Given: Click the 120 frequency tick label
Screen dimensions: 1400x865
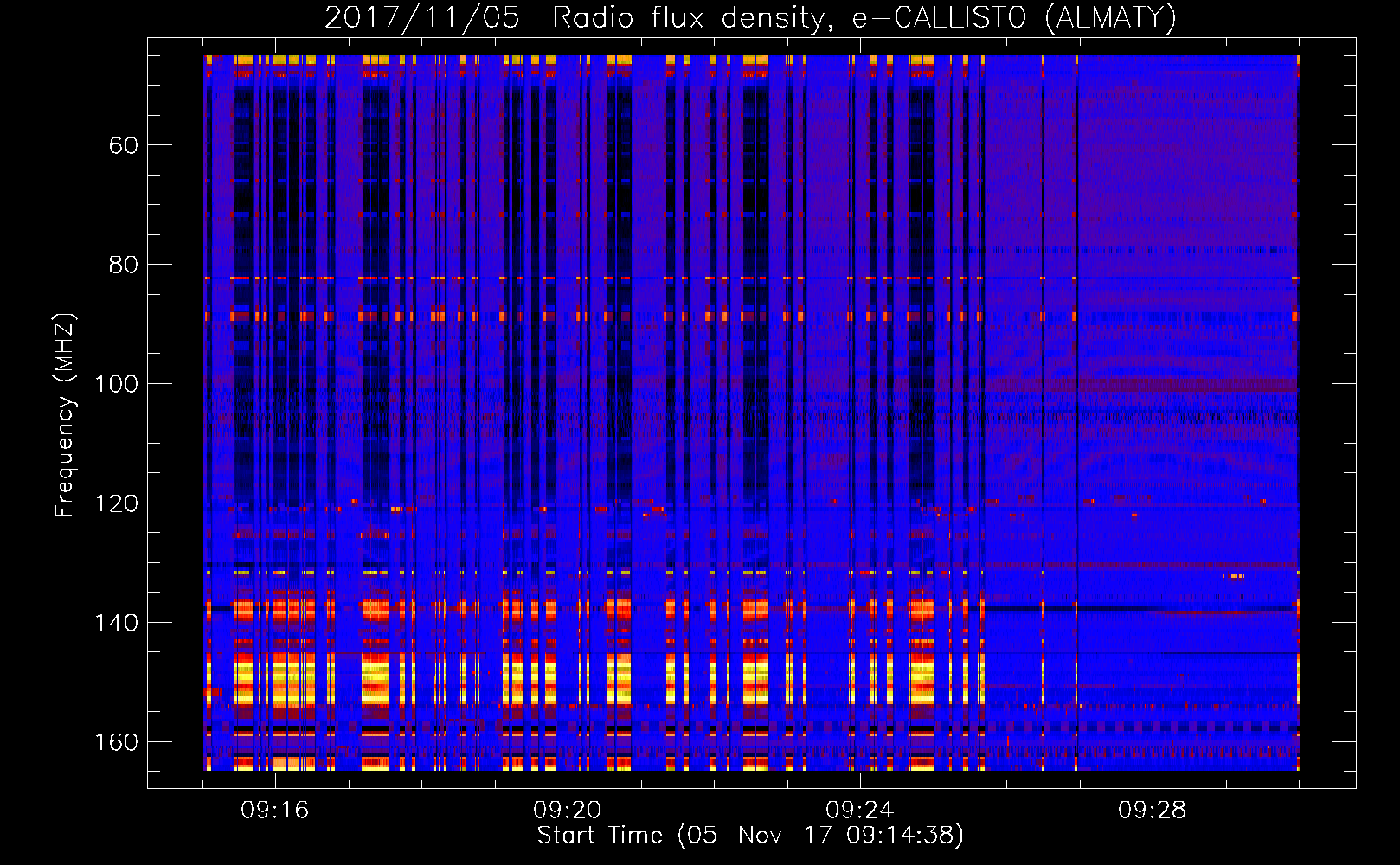Looking at the screenshot, I should point(116,503).
